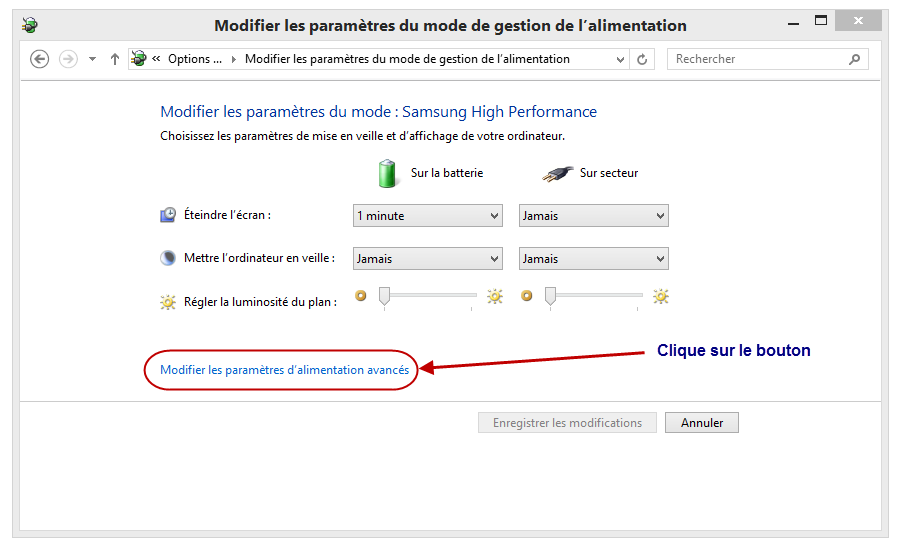902x547 pixels.
Task: Click the power plug icon
Action: point(557,173)
